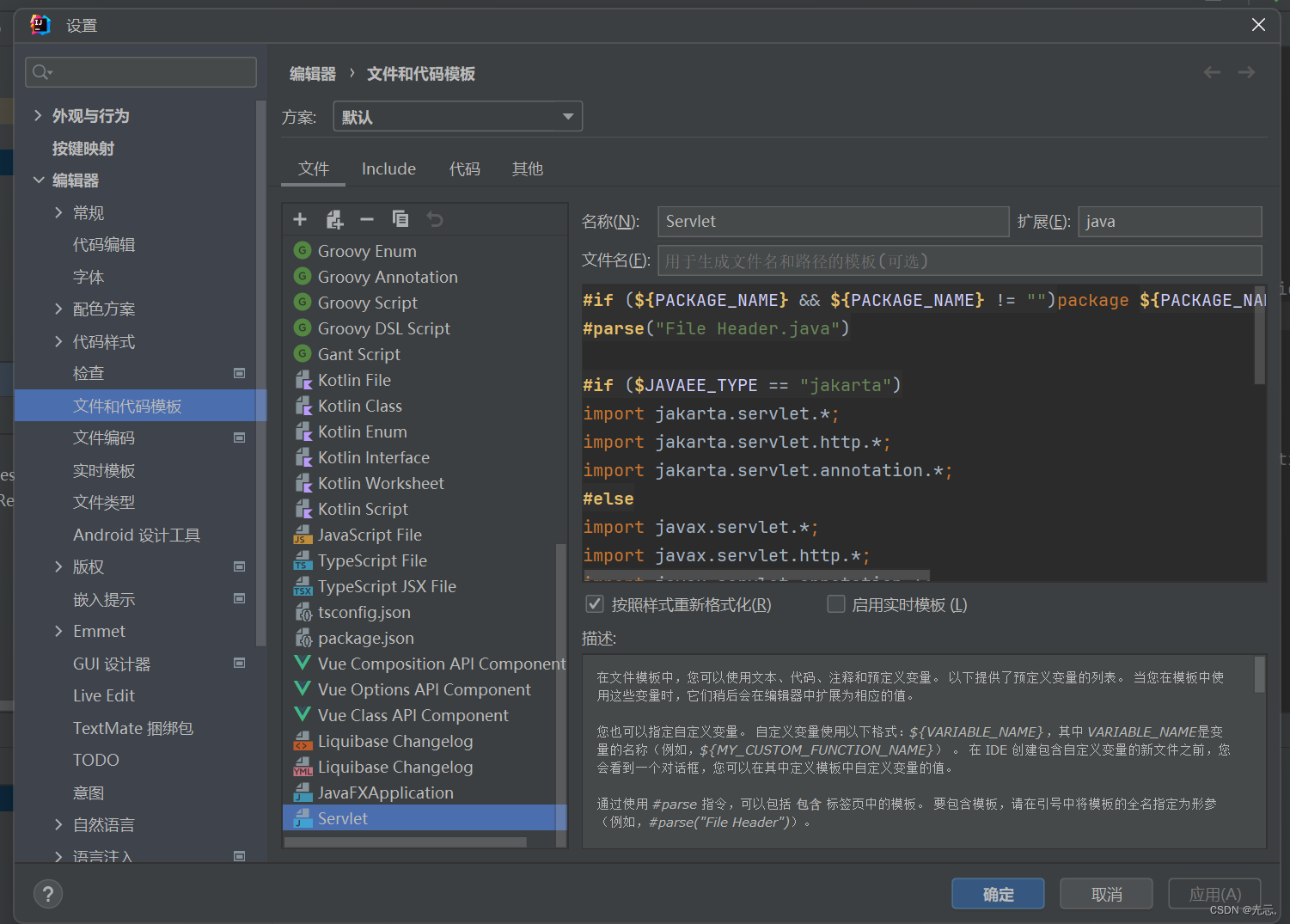The image size is (1290, 924).
Task: Select the TypeScript File template icon
Action: point(303,560)
